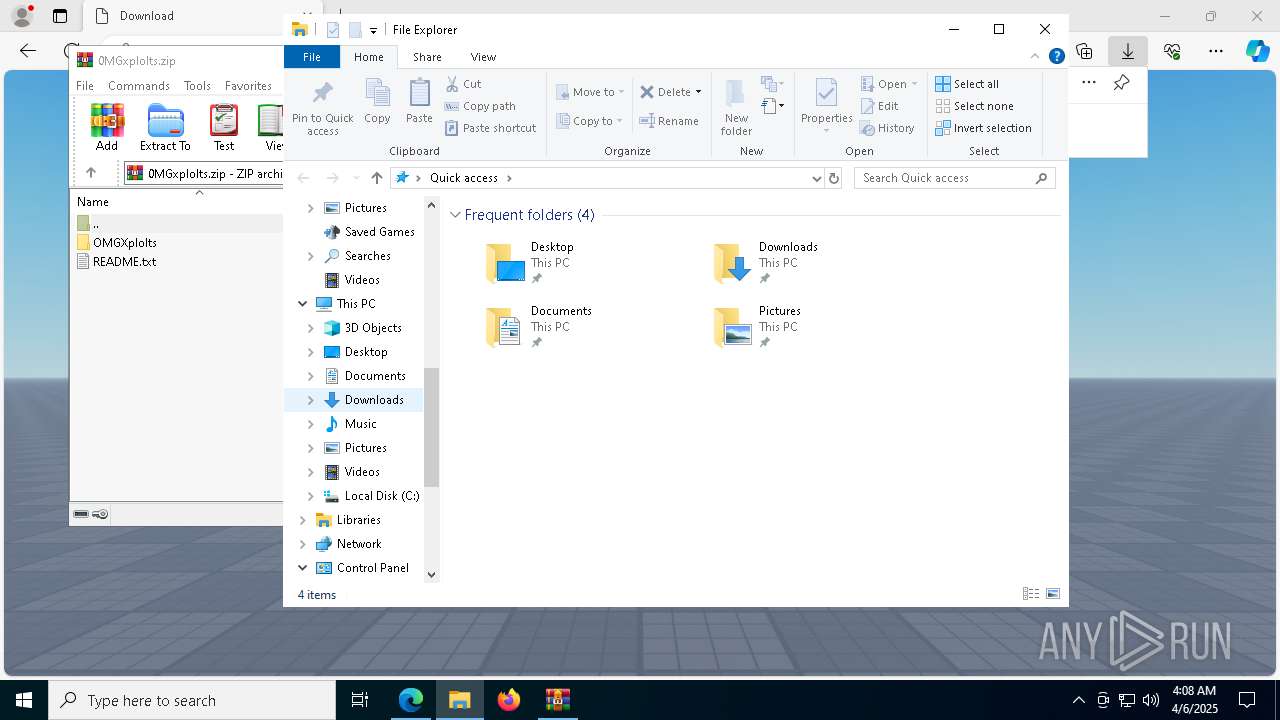The height and width of the screenshot is (720, 1280).
Task: Click Copy path in the ribbon
Action: click(x=480, y=106)
